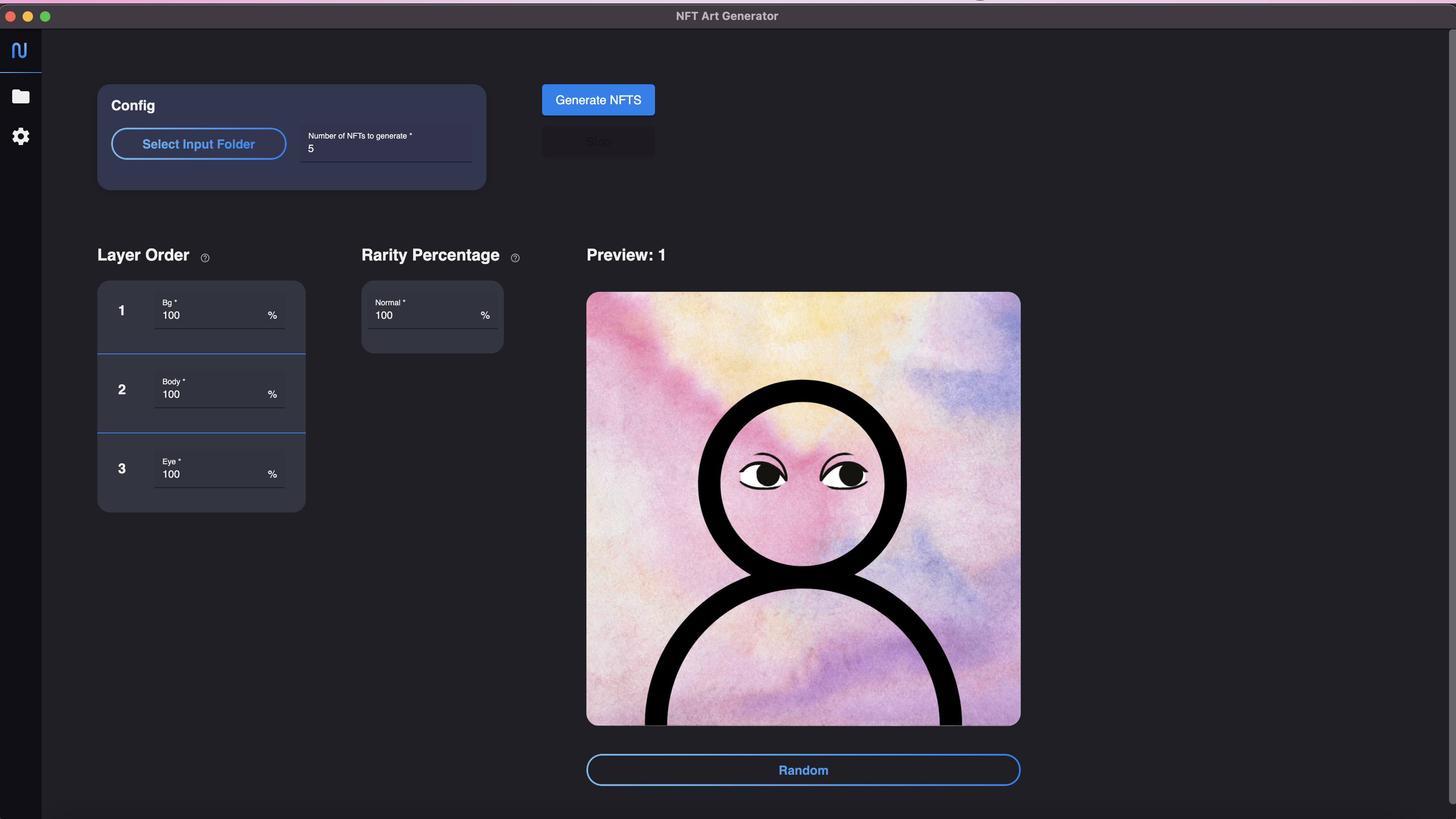Viewport: 1456px width, 819px height.
Task: Open the folder icon in sidebar
Action: click(x=21, y=97)
